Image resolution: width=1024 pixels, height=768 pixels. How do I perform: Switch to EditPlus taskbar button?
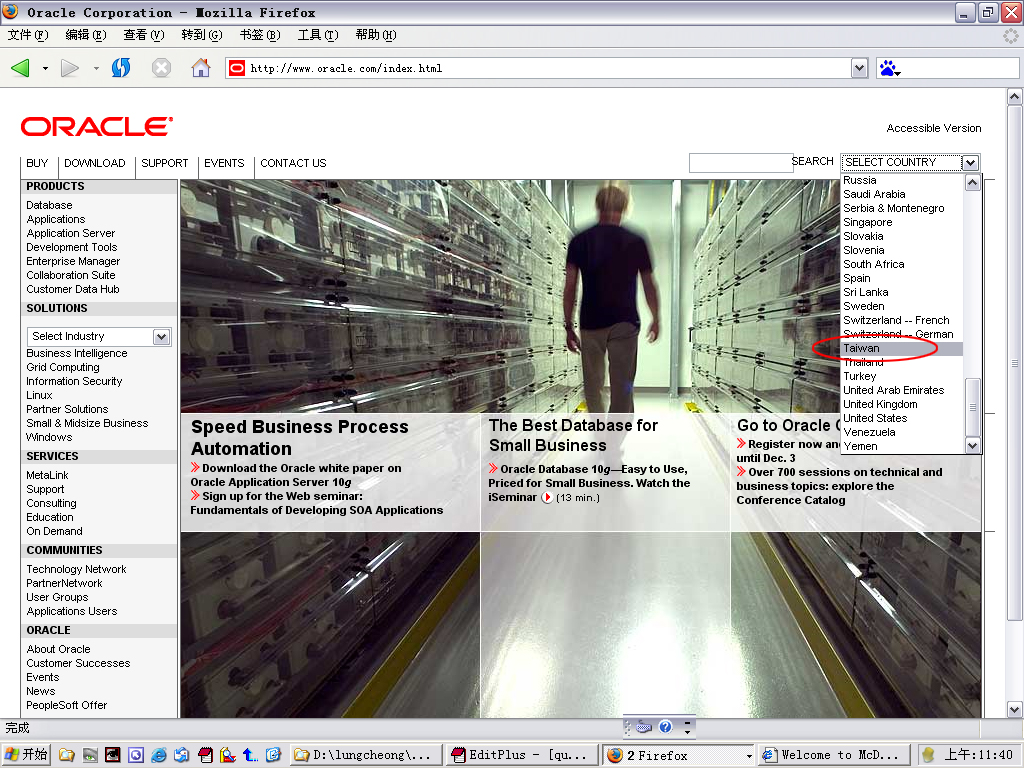point(523,755)
